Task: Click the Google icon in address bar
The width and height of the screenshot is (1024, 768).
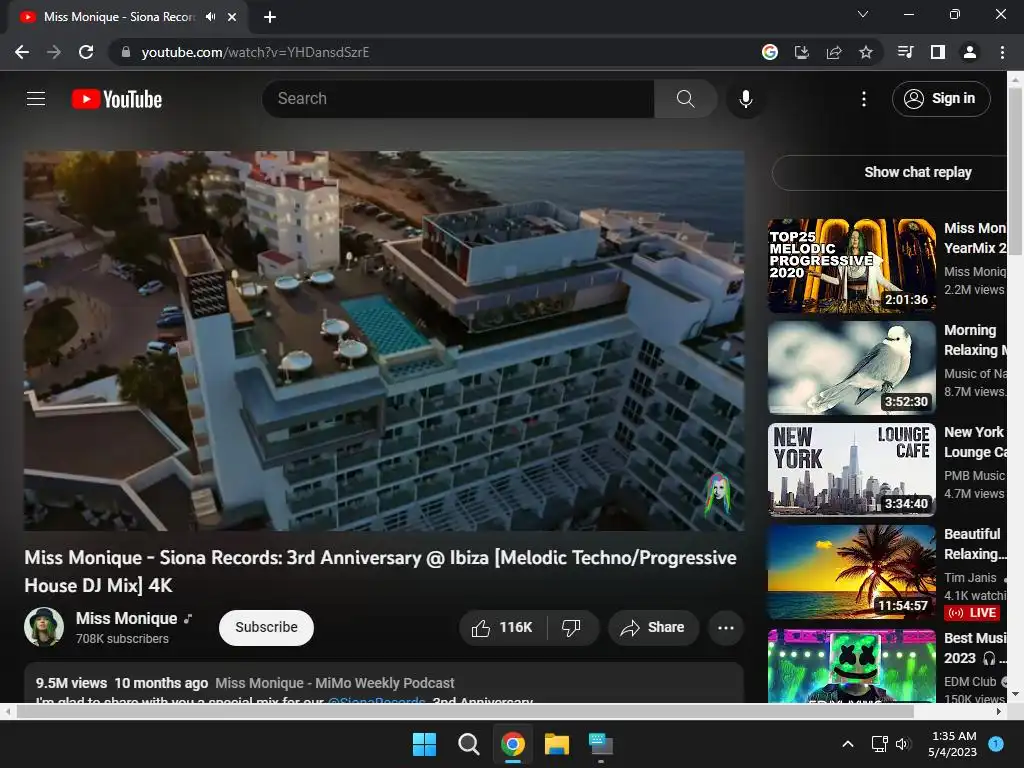Action: point(770,52)
